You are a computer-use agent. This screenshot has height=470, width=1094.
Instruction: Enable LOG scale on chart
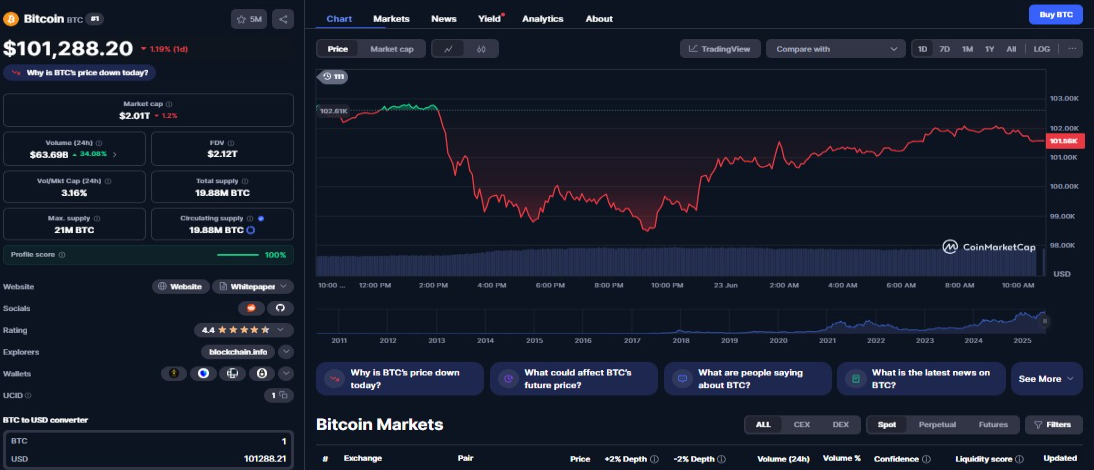pos(1042,49)
